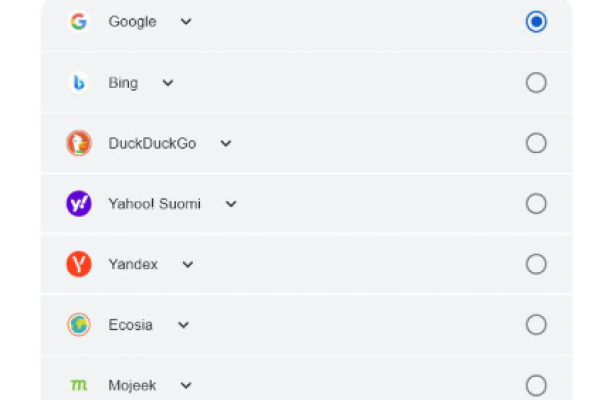Choose the Ecosia radio button
This screenshot has width=600, height=400.
coord(536,325)
